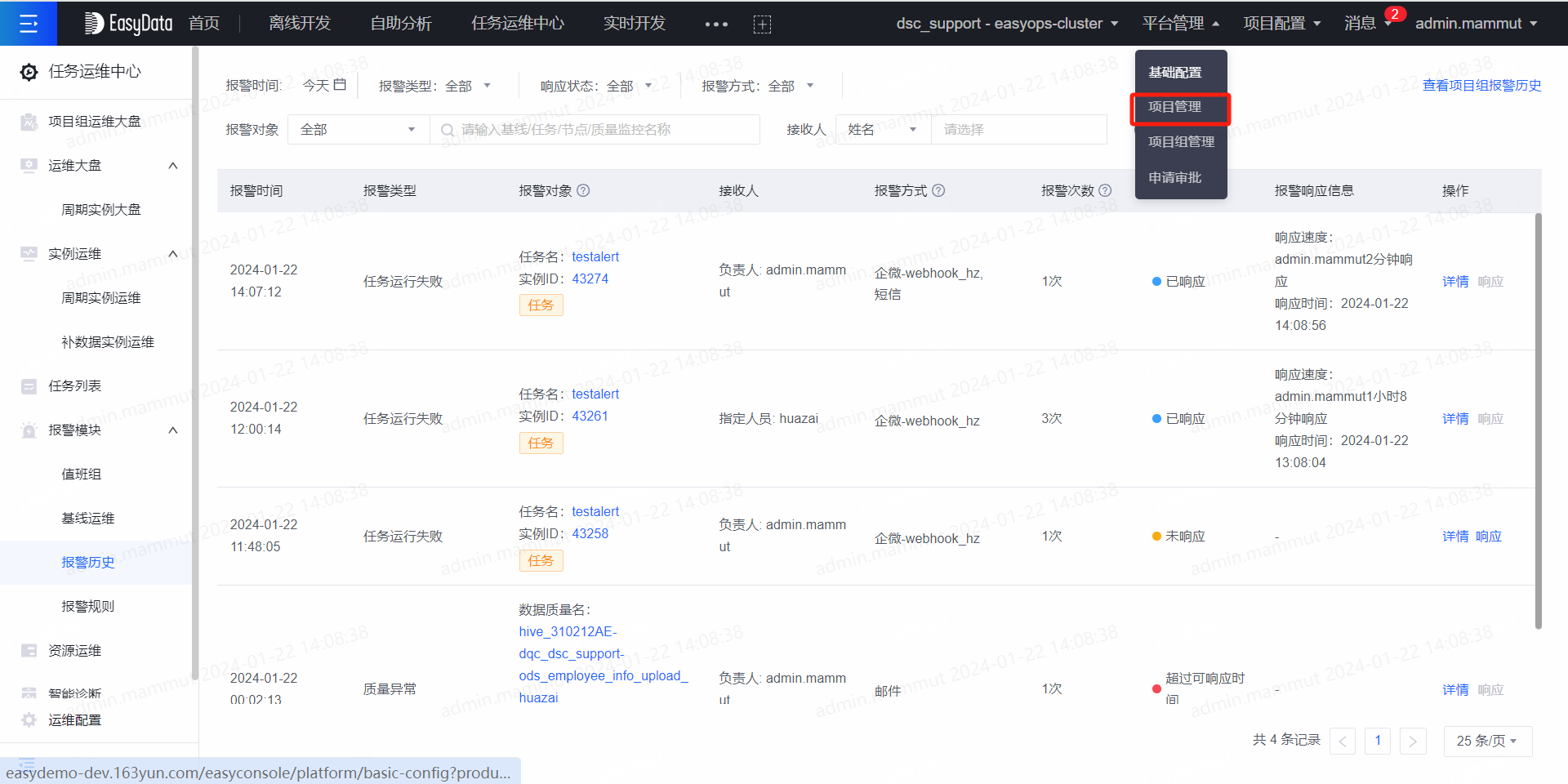Click the 未响应 status in 11:48:05 row
This screenshot has width=1568, height=784.
coord(1178,537)
